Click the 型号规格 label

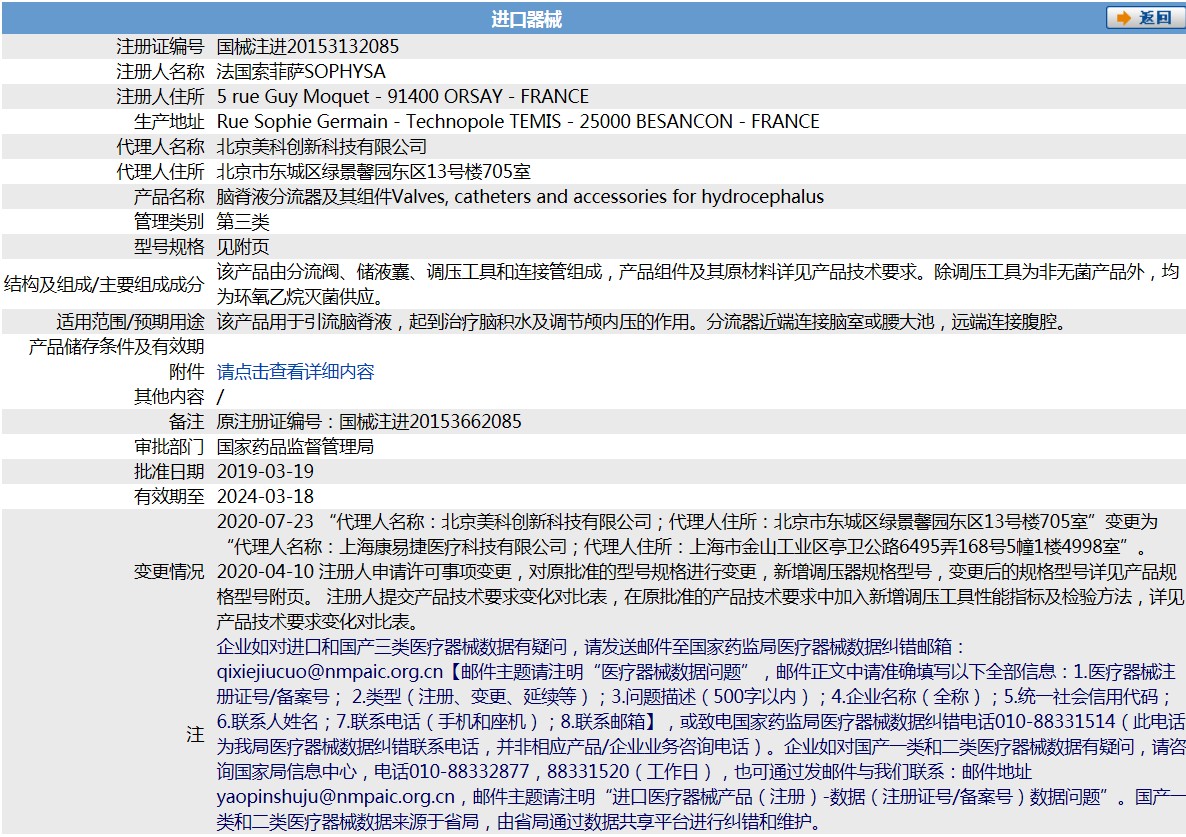point(169,246)
